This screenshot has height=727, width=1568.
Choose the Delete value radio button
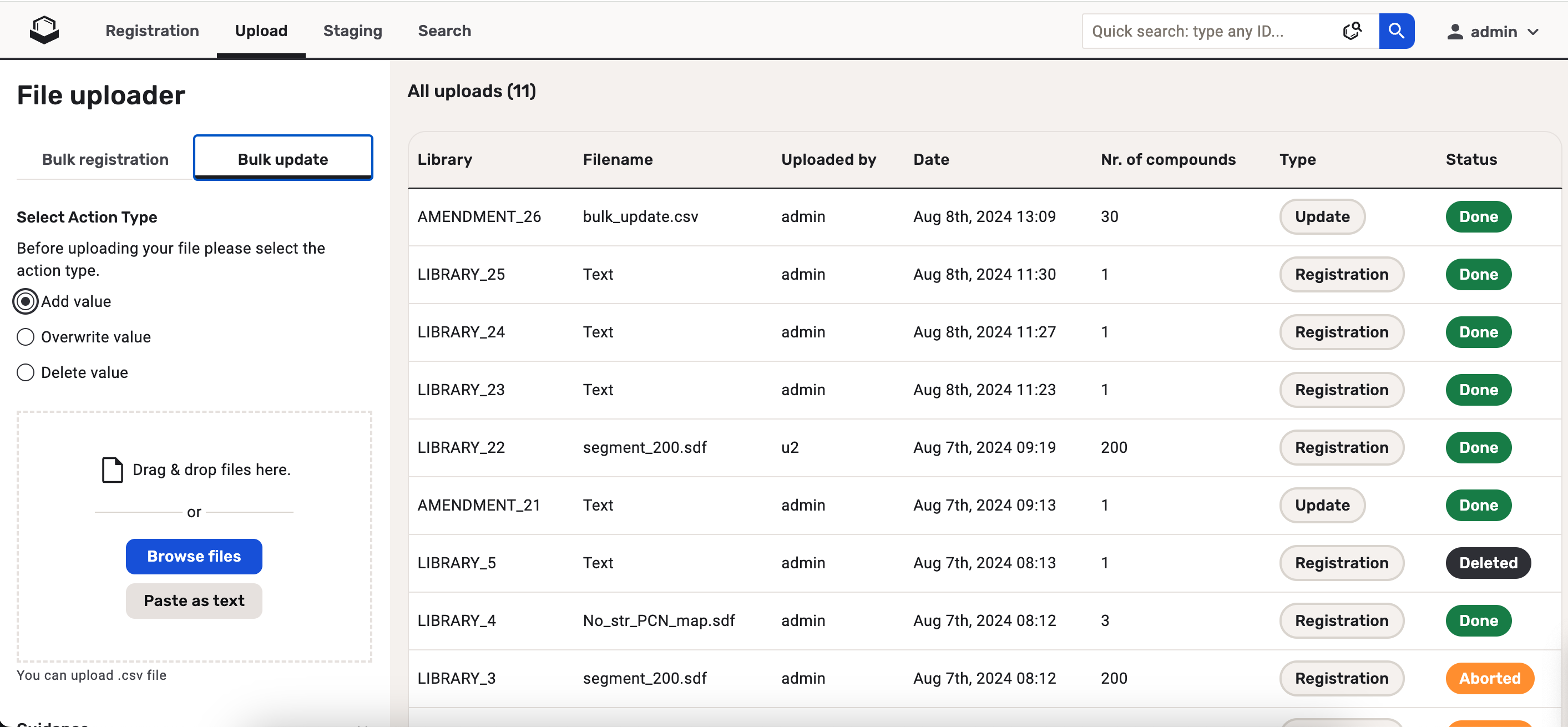[26, 372]
